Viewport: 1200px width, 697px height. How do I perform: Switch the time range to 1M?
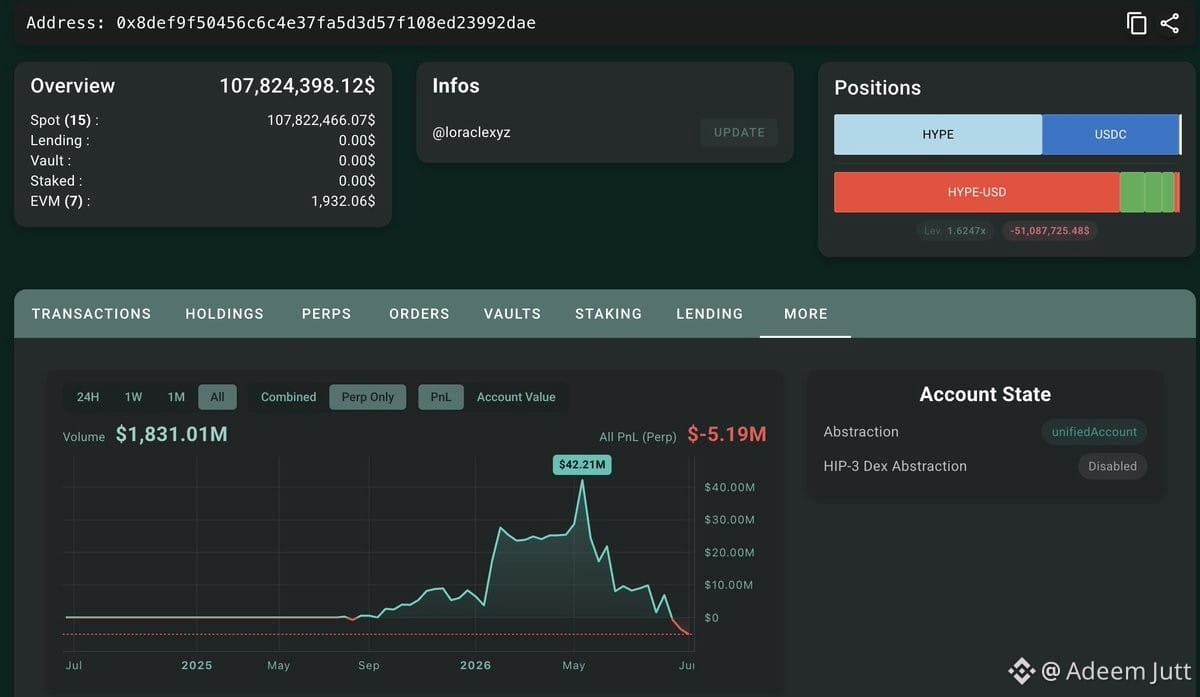[176, 397]
